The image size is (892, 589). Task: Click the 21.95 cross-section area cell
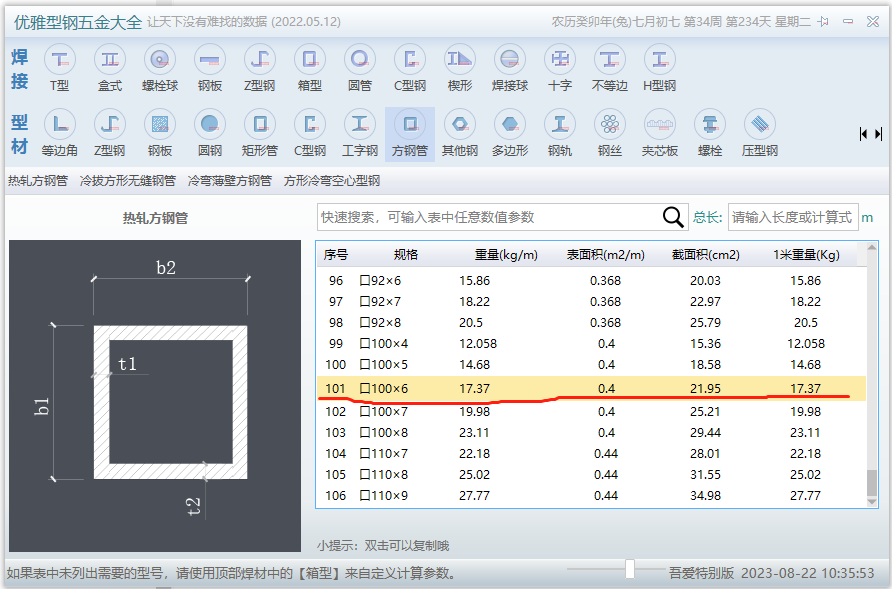(705, 389)
